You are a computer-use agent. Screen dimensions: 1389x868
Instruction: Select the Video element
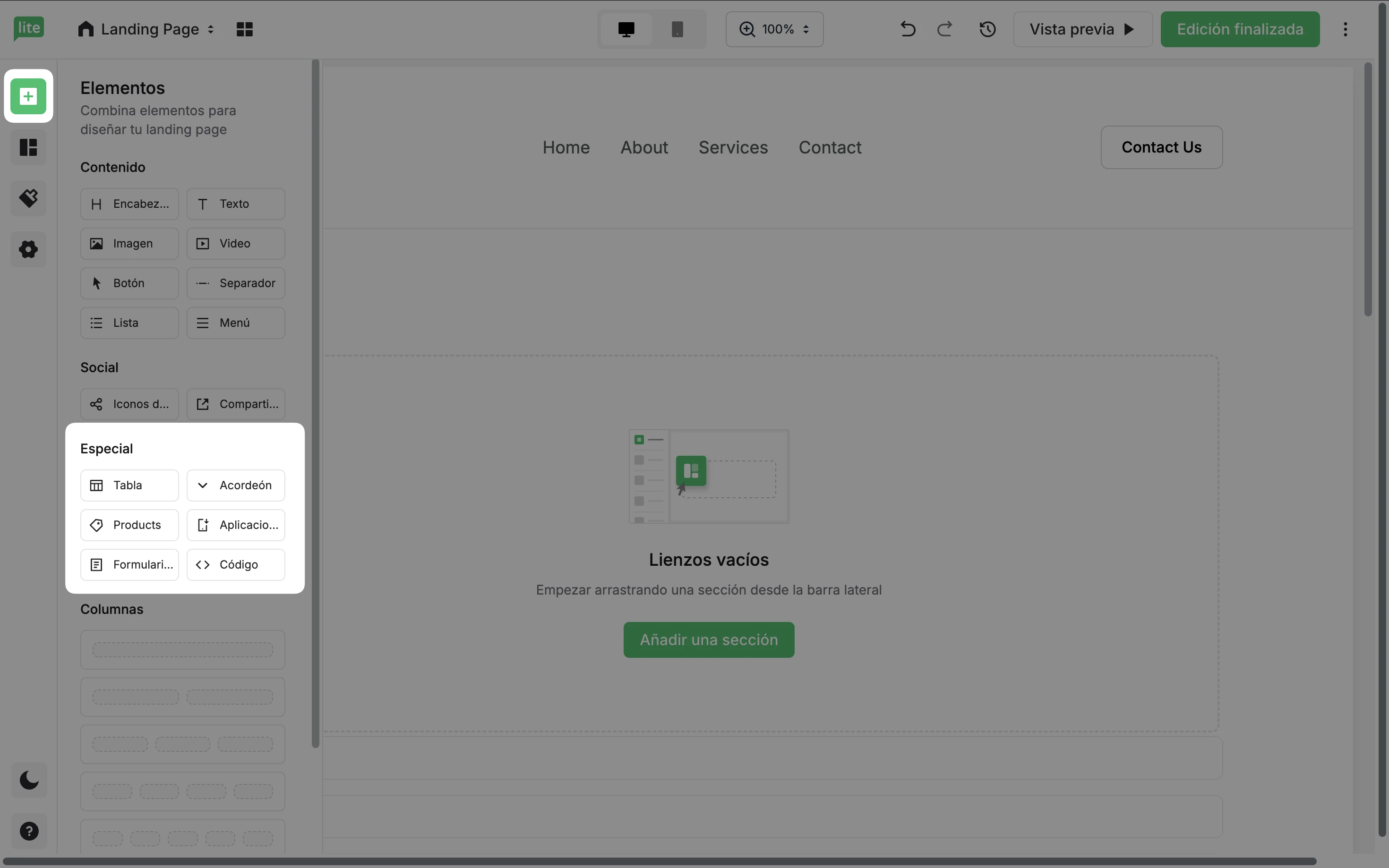point(235,243)
